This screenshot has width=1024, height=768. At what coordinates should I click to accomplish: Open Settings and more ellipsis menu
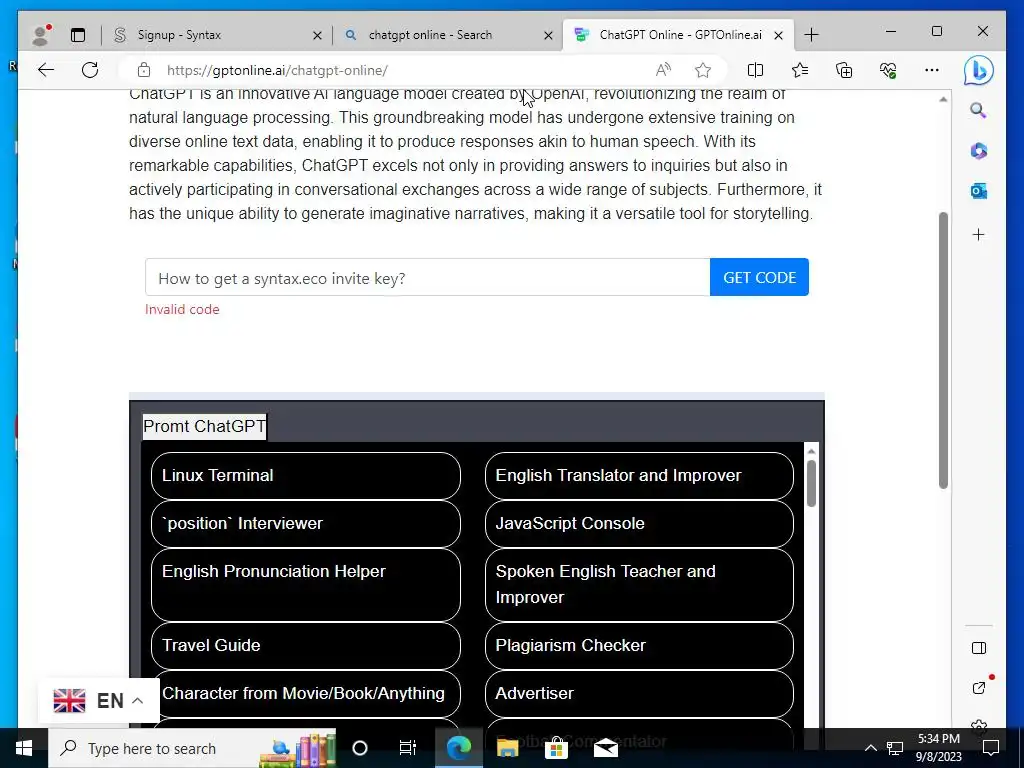tap(932, 70)
